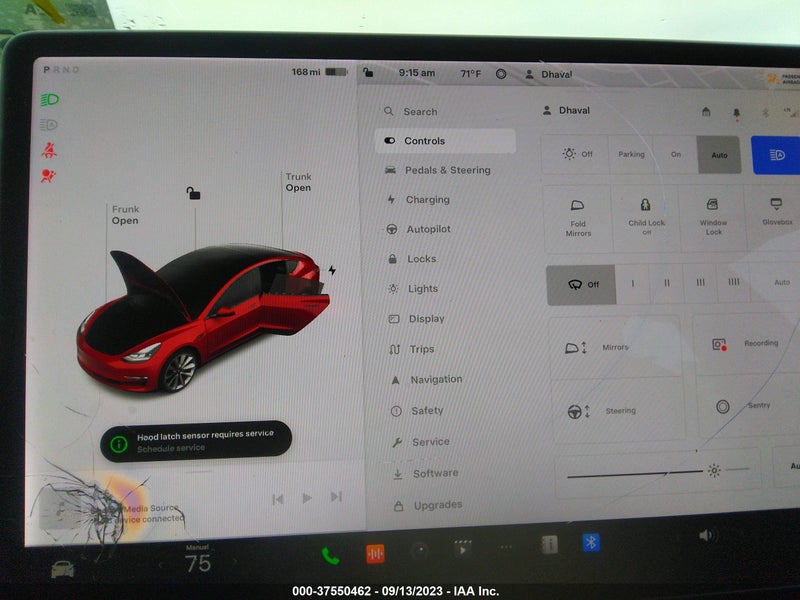Open the Glovebox
The image size is (800, 600).
tap(776, 212)
